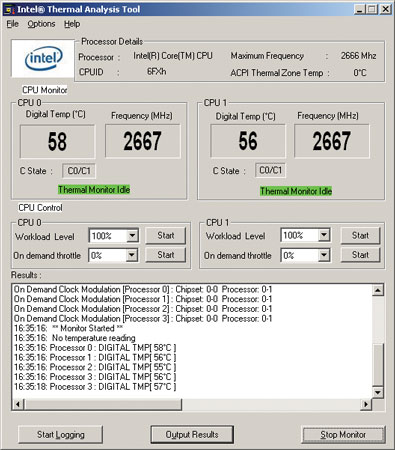Click CPU 1 Thermal Monitor Idle status
Screen dimensions: 395x450
coord(296,191)
